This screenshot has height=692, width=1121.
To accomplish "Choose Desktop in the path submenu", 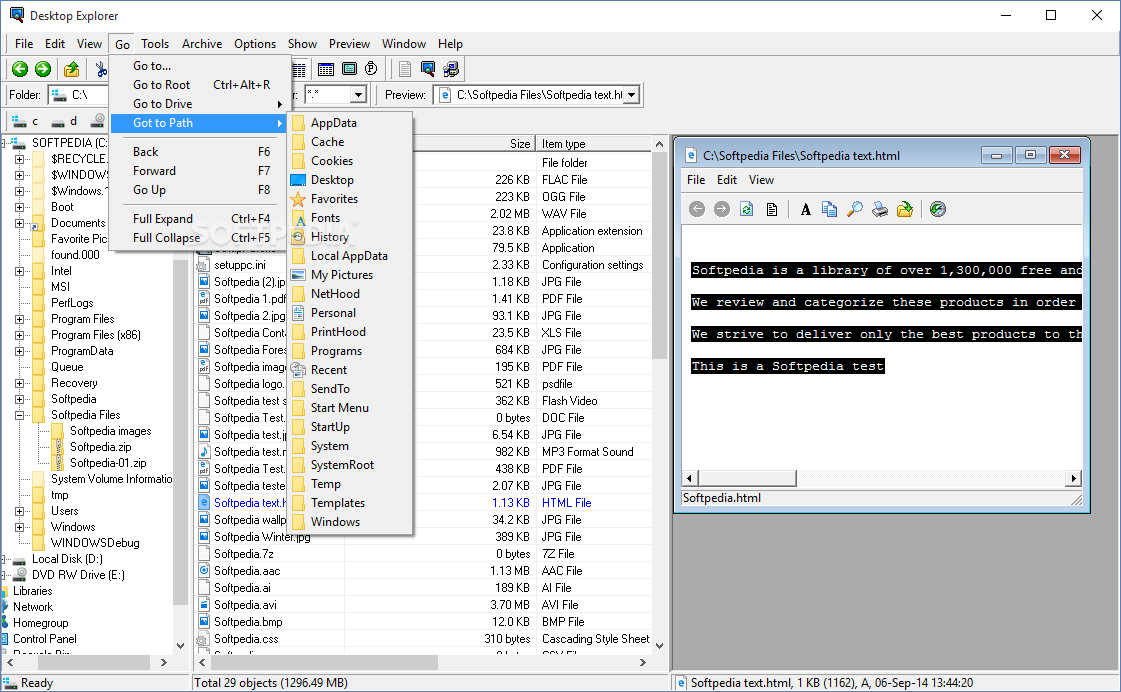I will (x=350, y=180).
